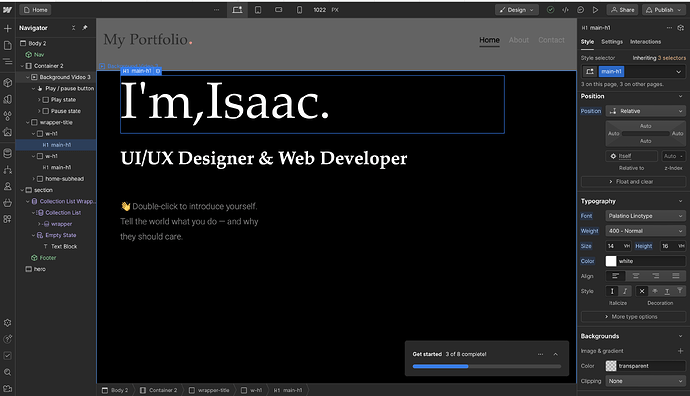The image size is (690, 396).
Task: Switch to the Interactions tab
Action: pos(645,42)
